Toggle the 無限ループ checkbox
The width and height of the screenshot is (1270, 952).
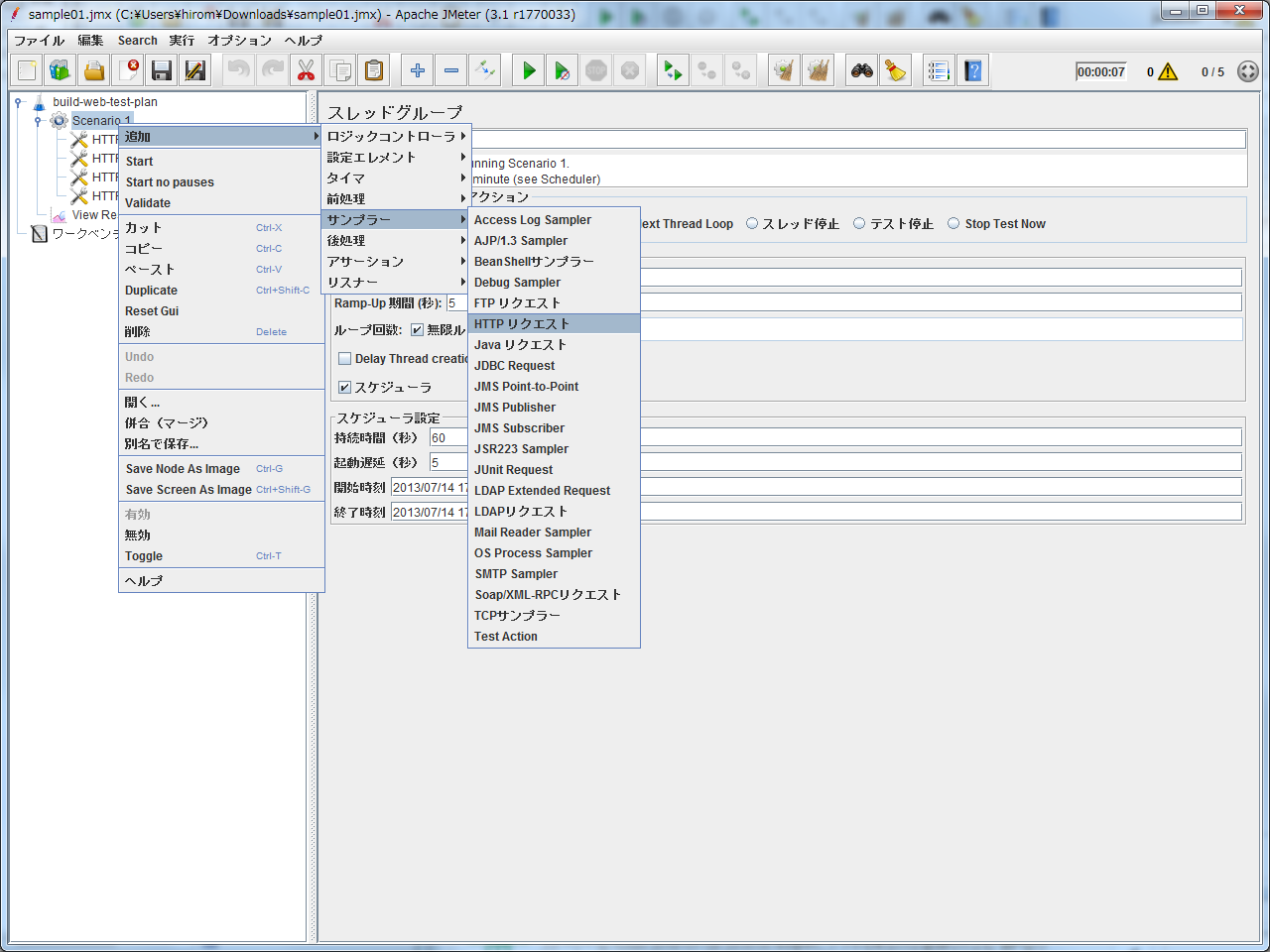tap(417, 329)
